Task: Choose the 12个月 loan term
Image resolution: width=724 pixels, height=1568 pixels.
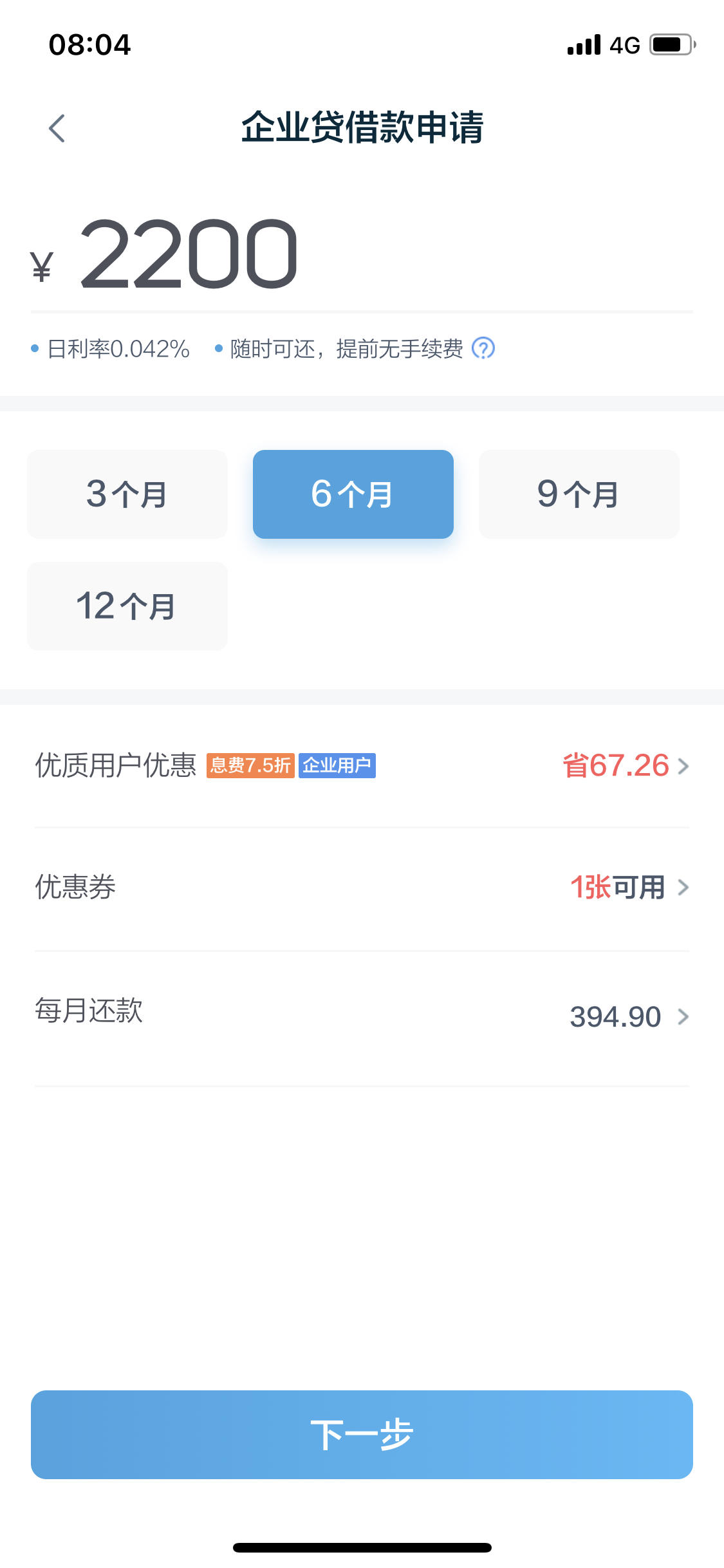Action: pos(127,606)
